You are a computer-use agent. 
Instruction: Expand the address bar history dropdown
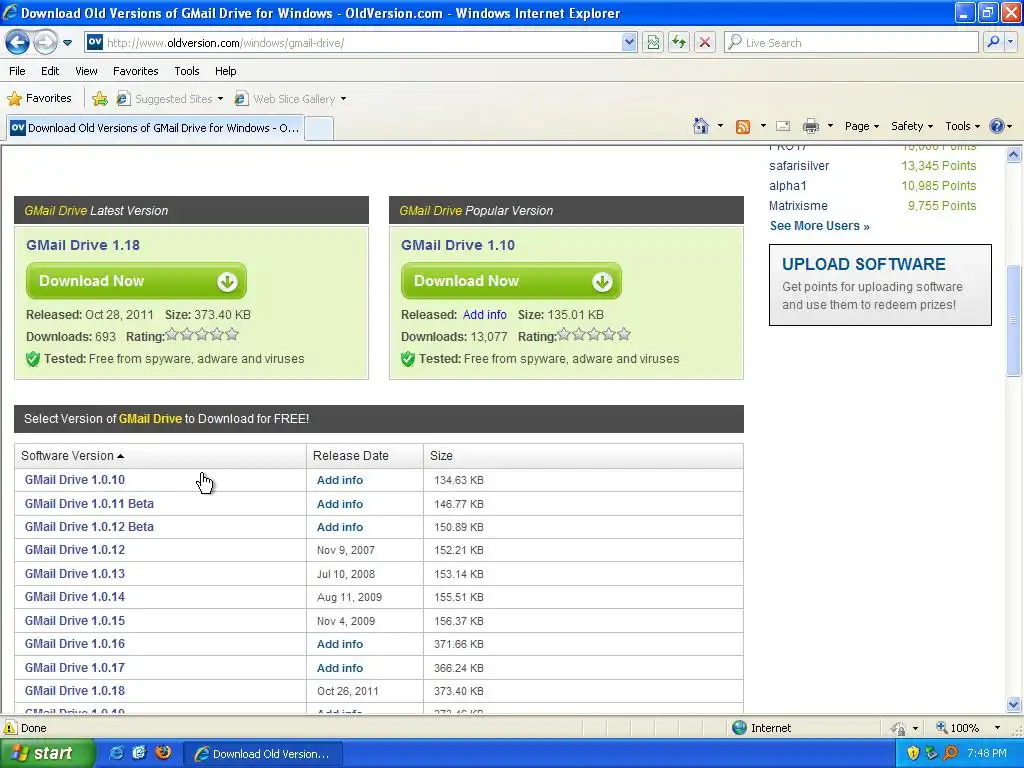pos(629,43)
